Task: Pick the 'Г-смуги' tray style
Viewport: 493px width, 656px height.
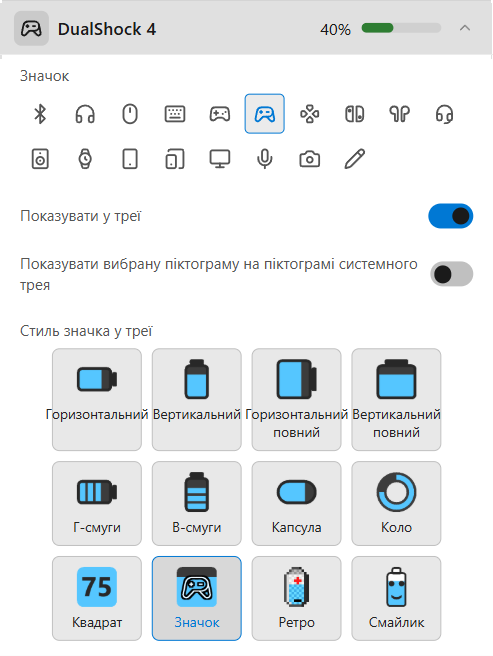Action: [x=97, y=503]
